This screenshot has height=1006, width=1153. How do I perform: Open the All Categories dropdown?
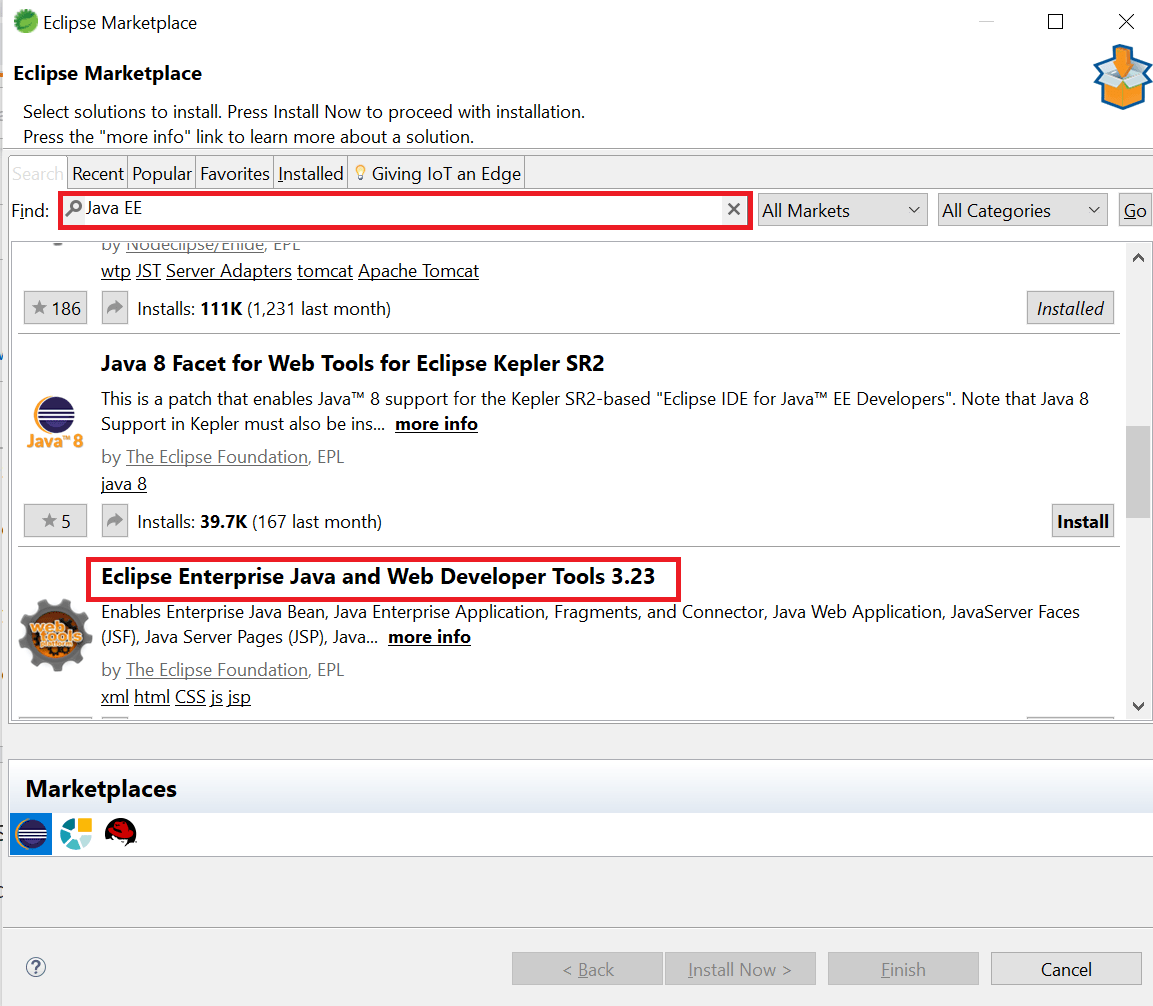coord(1022,210)
